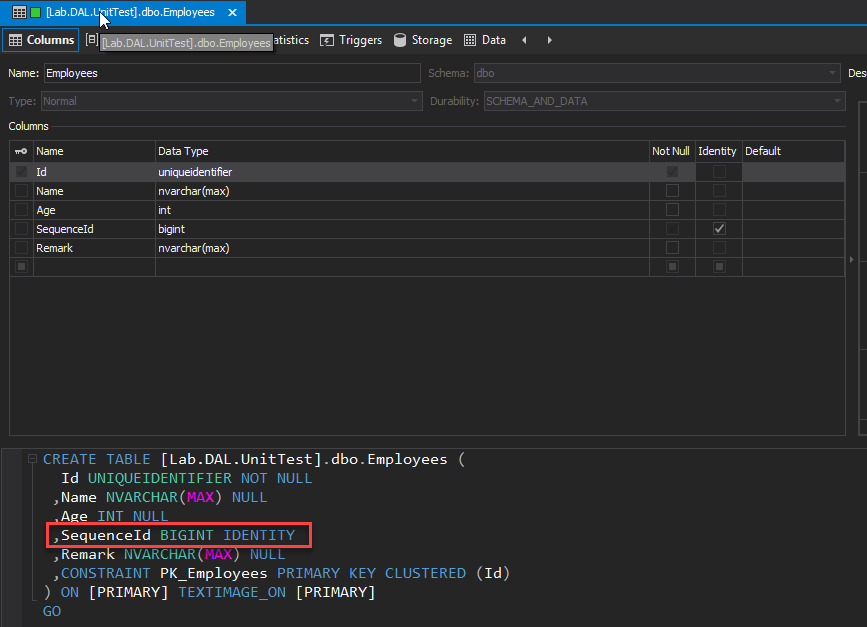Click the Triggers tab icon

click(x=327, y=40)
